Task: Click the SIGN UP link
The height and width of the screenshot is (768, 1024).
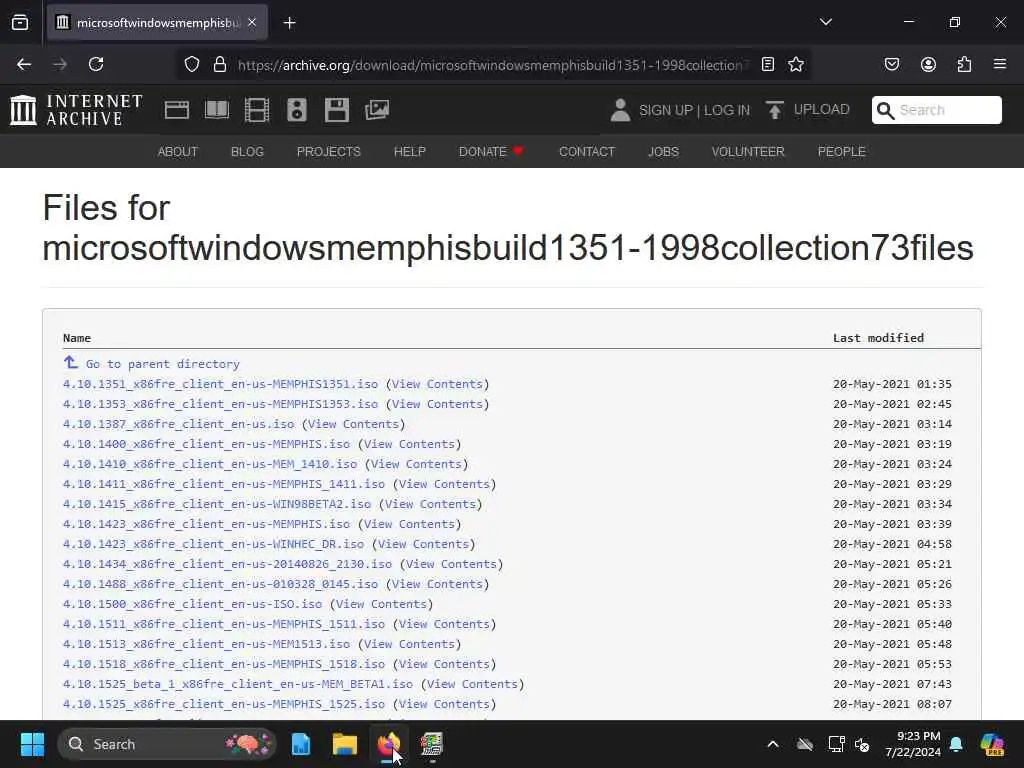Action: pos(666,110)
